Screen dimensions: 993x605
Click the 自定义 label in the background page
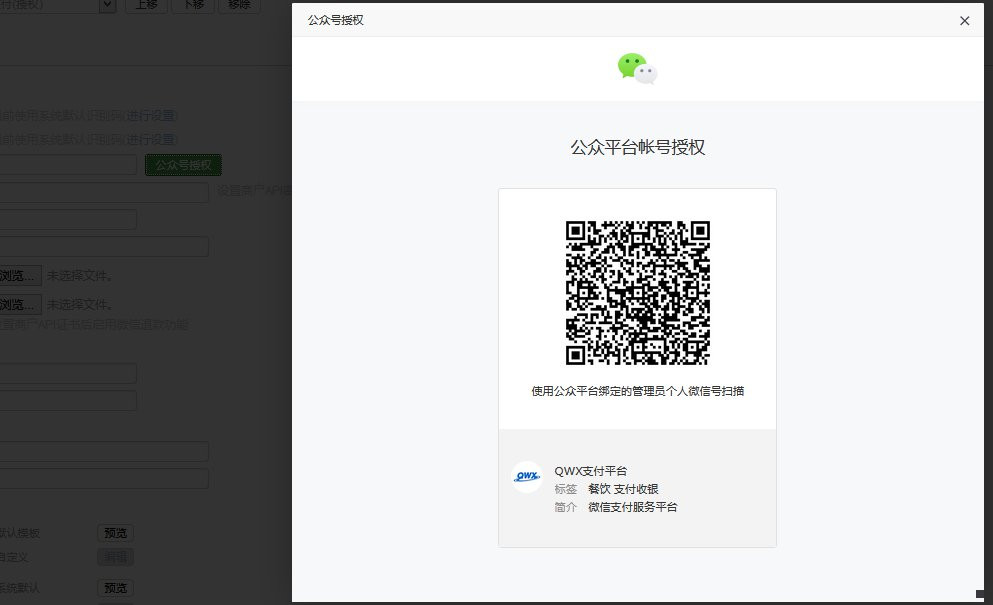pyautogui.click(x=14, y=557)
